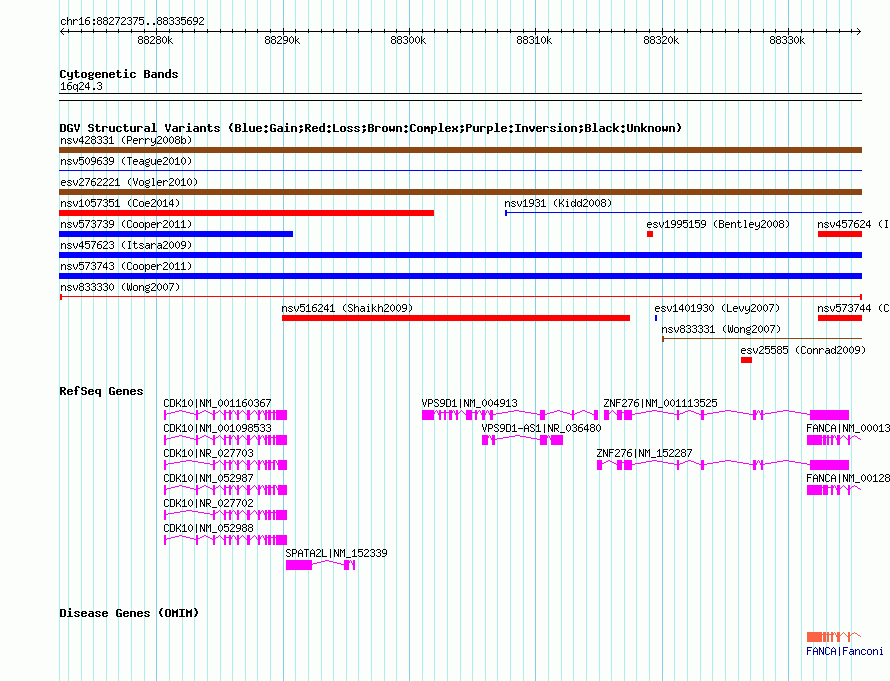Select the nsv1931 (Kidd2008) thin blue line
Screen dimensions: 890x681
[x=683, y=213]
